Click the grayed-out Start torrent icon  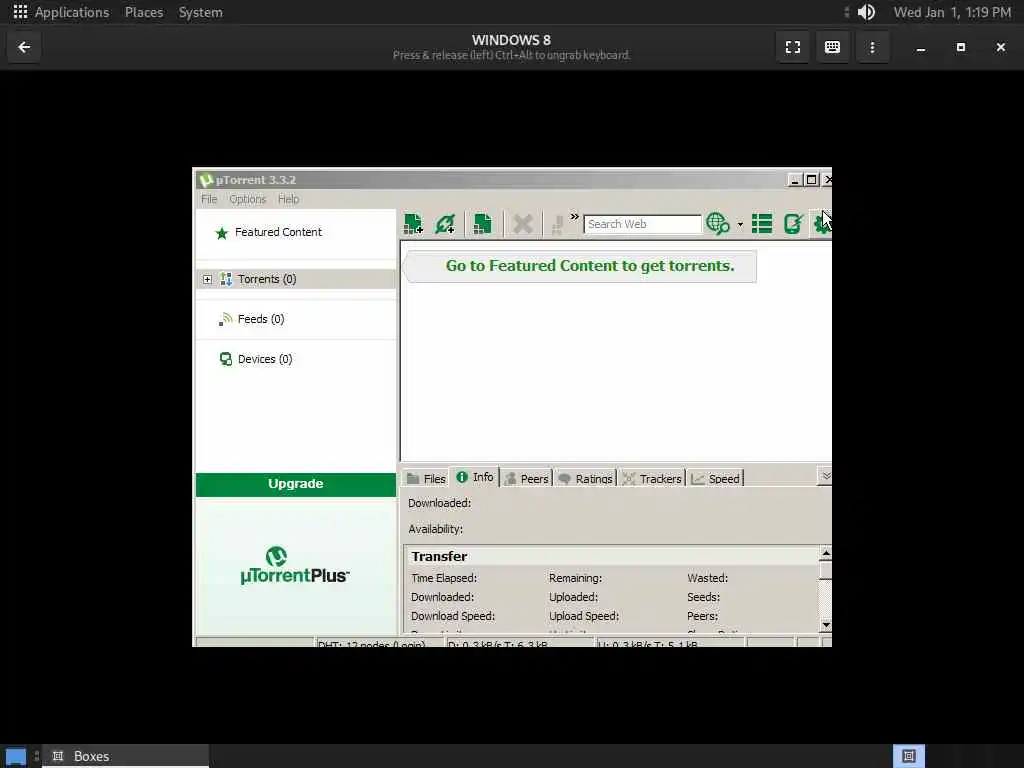click(x=557, y=225)
